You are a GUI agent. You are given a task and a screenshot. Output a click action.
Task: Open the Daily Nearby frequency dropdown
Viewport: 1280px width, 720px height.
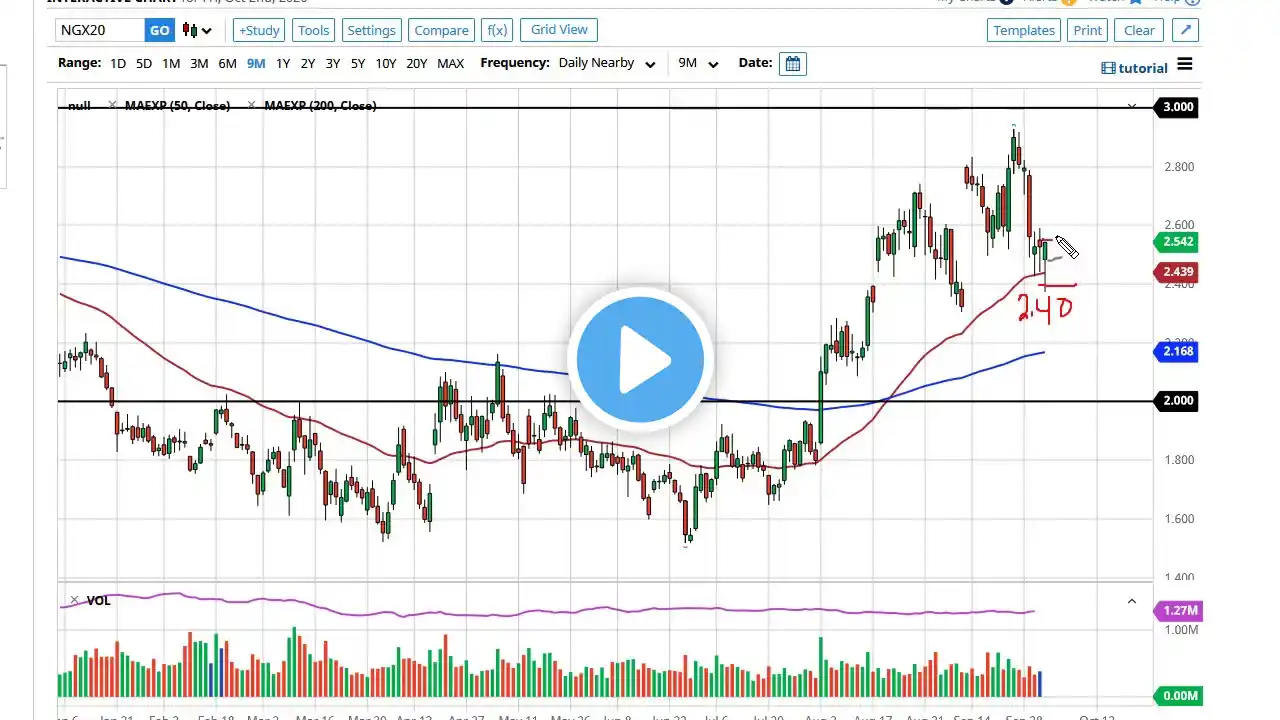pos(607,63)
